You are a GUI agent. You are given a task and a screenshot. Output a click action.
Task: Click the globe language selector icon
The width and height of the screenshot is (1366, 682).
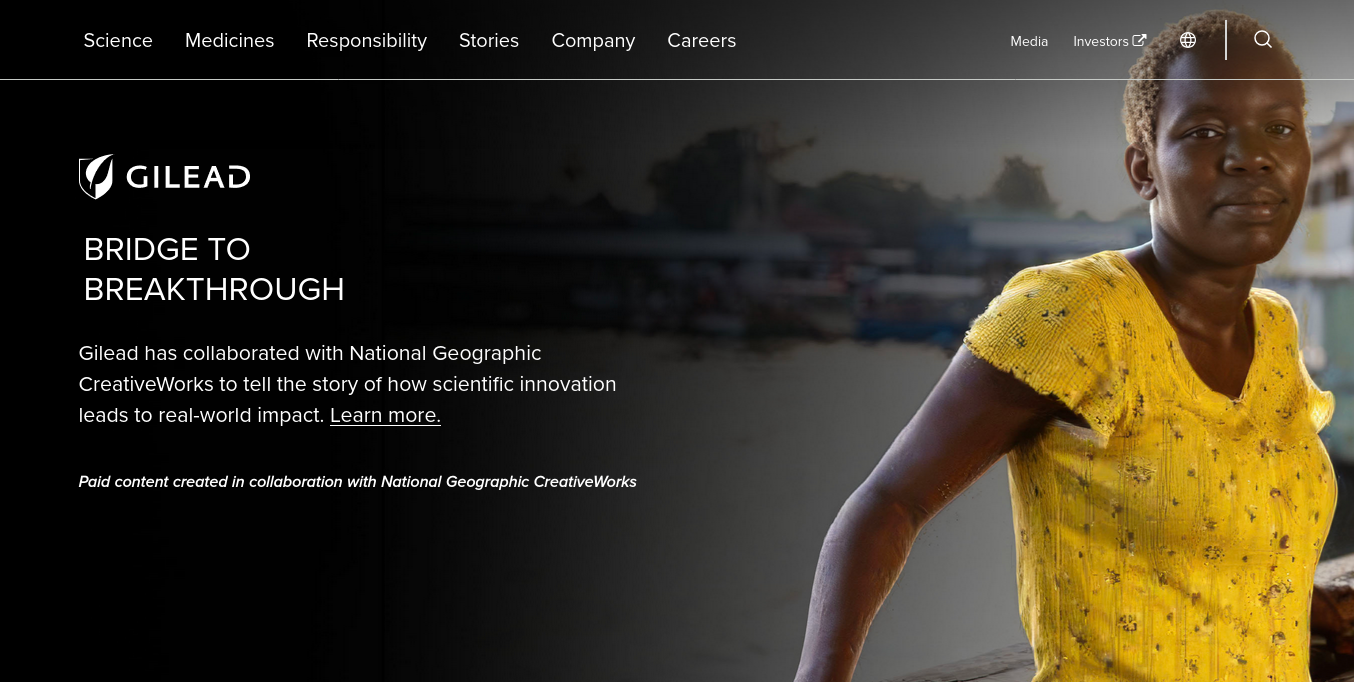pyautogui.click(x=1188, y=40)
